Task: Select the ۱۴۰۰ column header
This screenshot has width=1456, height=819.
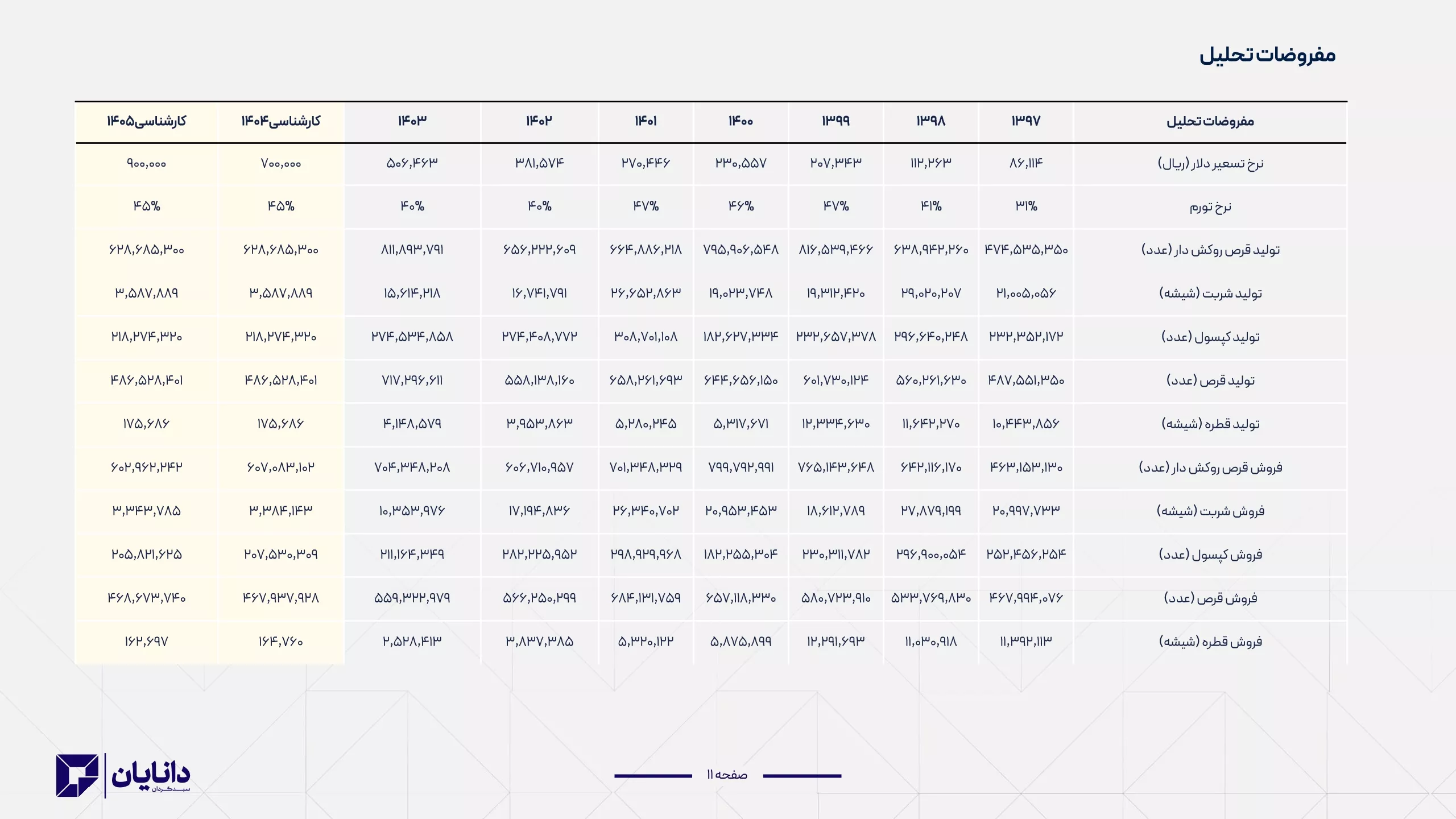Action: pyautogui.click(x=741, y=121)
